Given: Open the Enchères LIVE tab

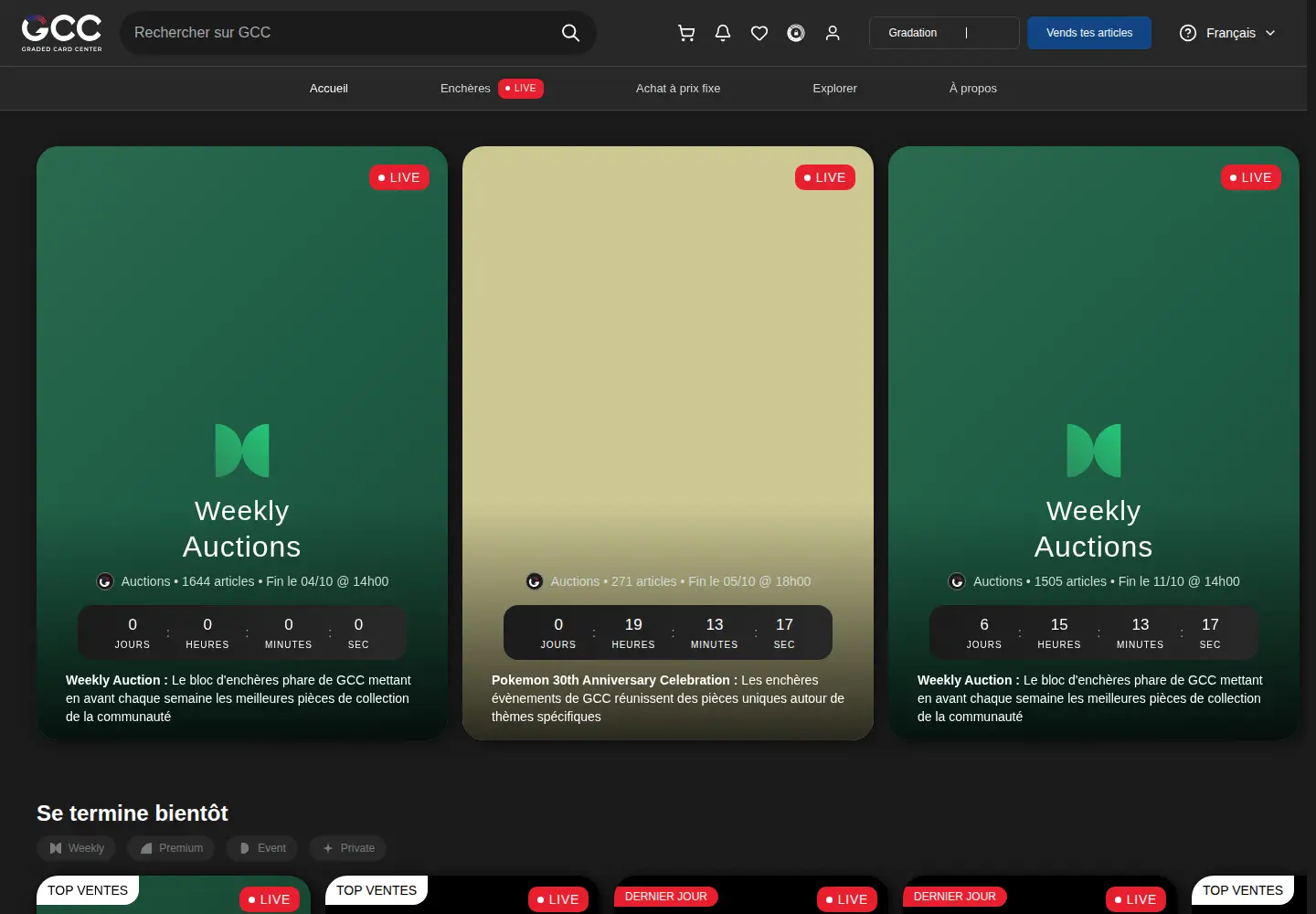Looking at the screenshot, I should [x=492, y=89].
